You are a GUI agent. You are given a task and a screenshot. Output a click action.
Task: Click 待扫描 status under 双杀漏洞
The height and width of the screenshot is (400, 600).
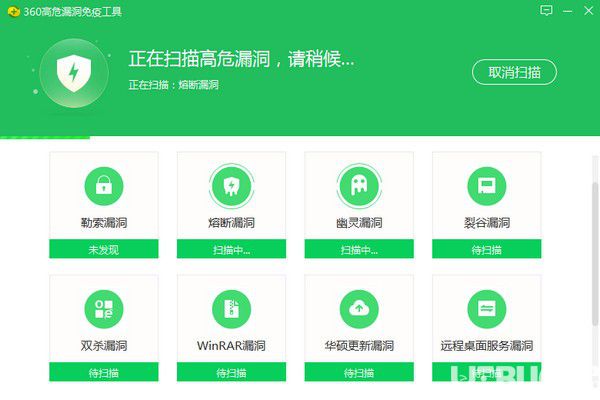click(x=104, y=372)
